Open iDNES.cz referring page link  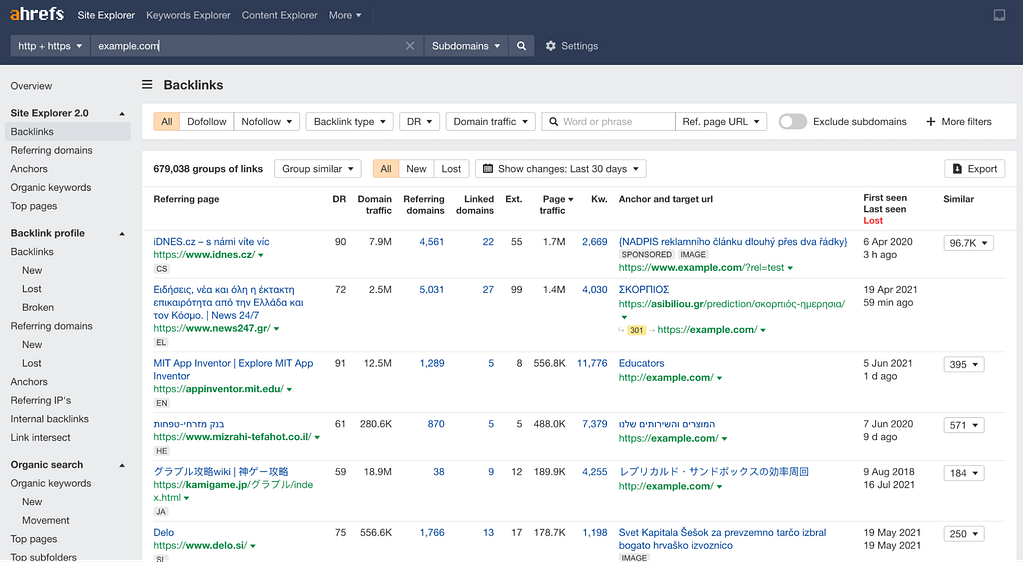[x=211, y=242]
